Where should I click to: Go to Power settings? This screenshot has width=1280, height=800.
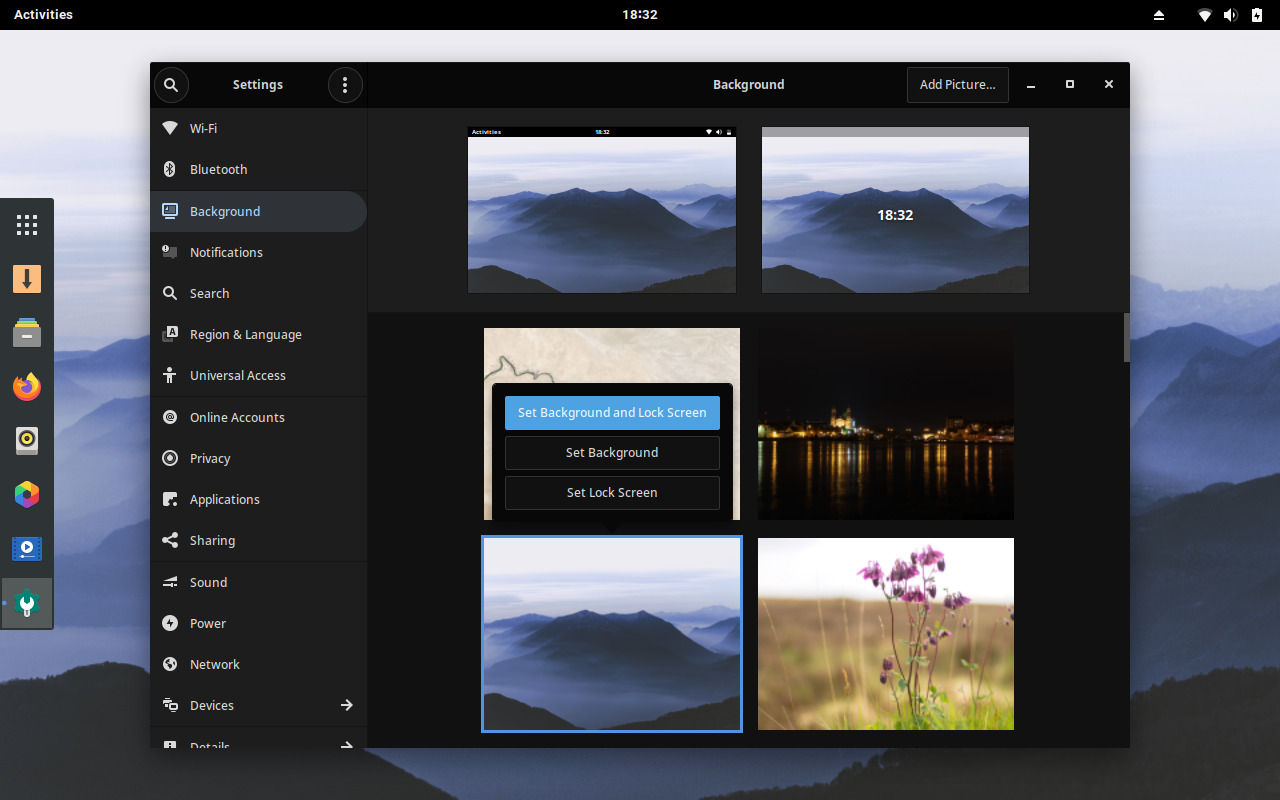(x=258, y=623)
